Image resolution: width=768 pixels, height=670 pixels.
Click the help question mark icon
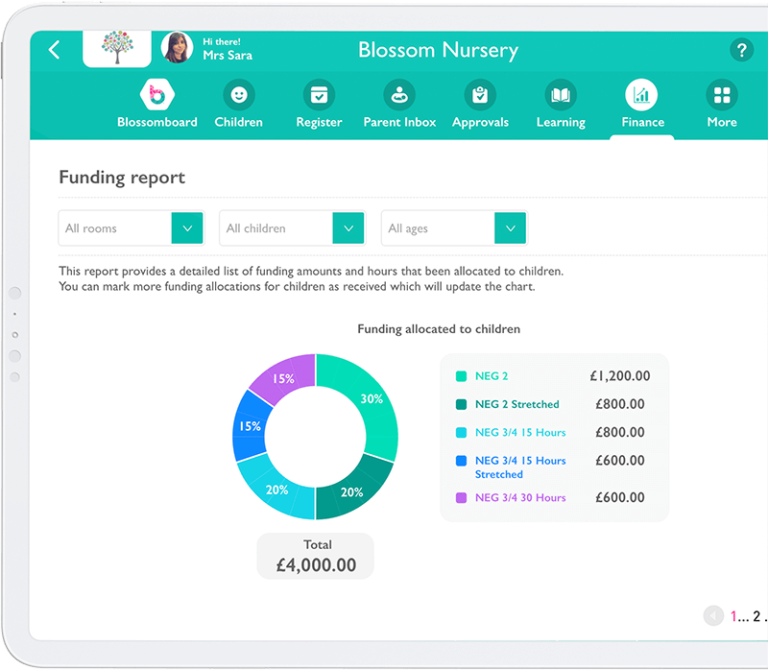(741, 50)
